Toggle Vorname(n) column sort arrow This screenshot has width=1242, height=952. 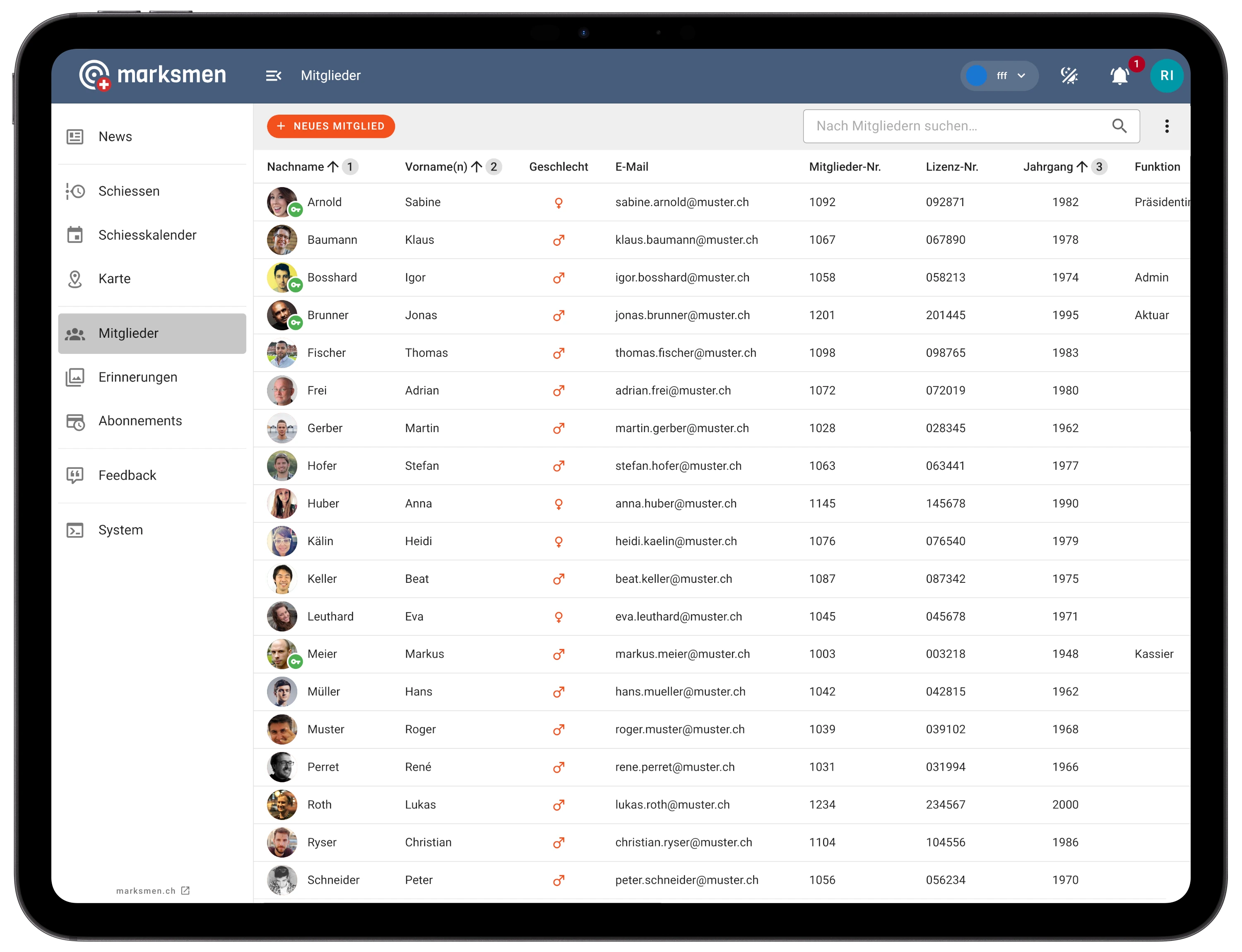pyautogui.click(x=476, y=166)
